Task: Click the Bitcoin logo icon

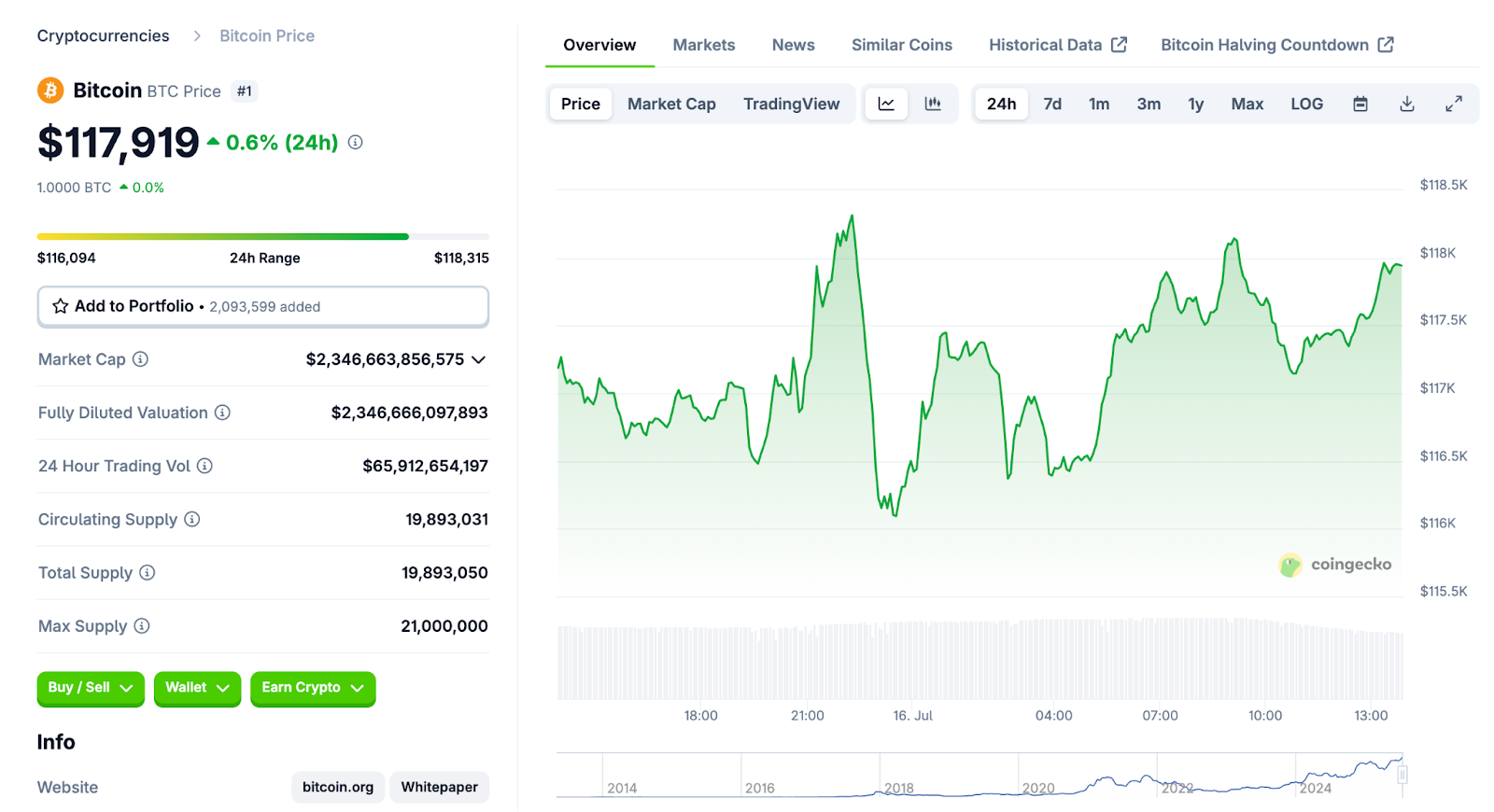Action: [50, 91]
